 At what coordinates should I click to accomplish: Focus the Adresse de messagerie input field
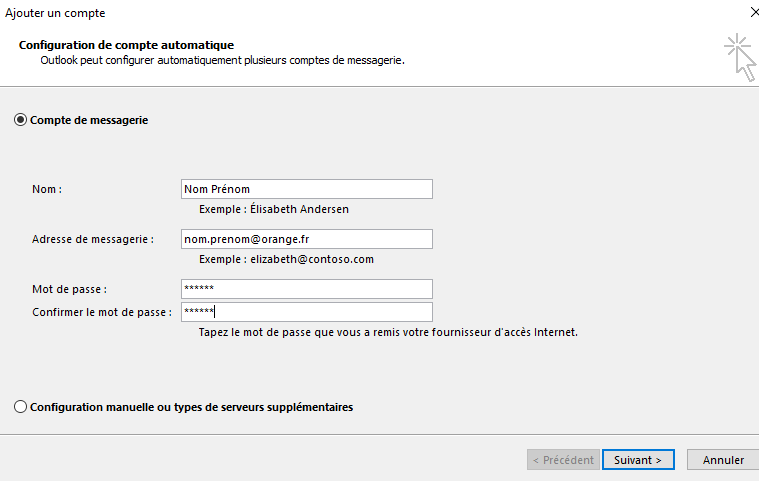tap(306, 239)
